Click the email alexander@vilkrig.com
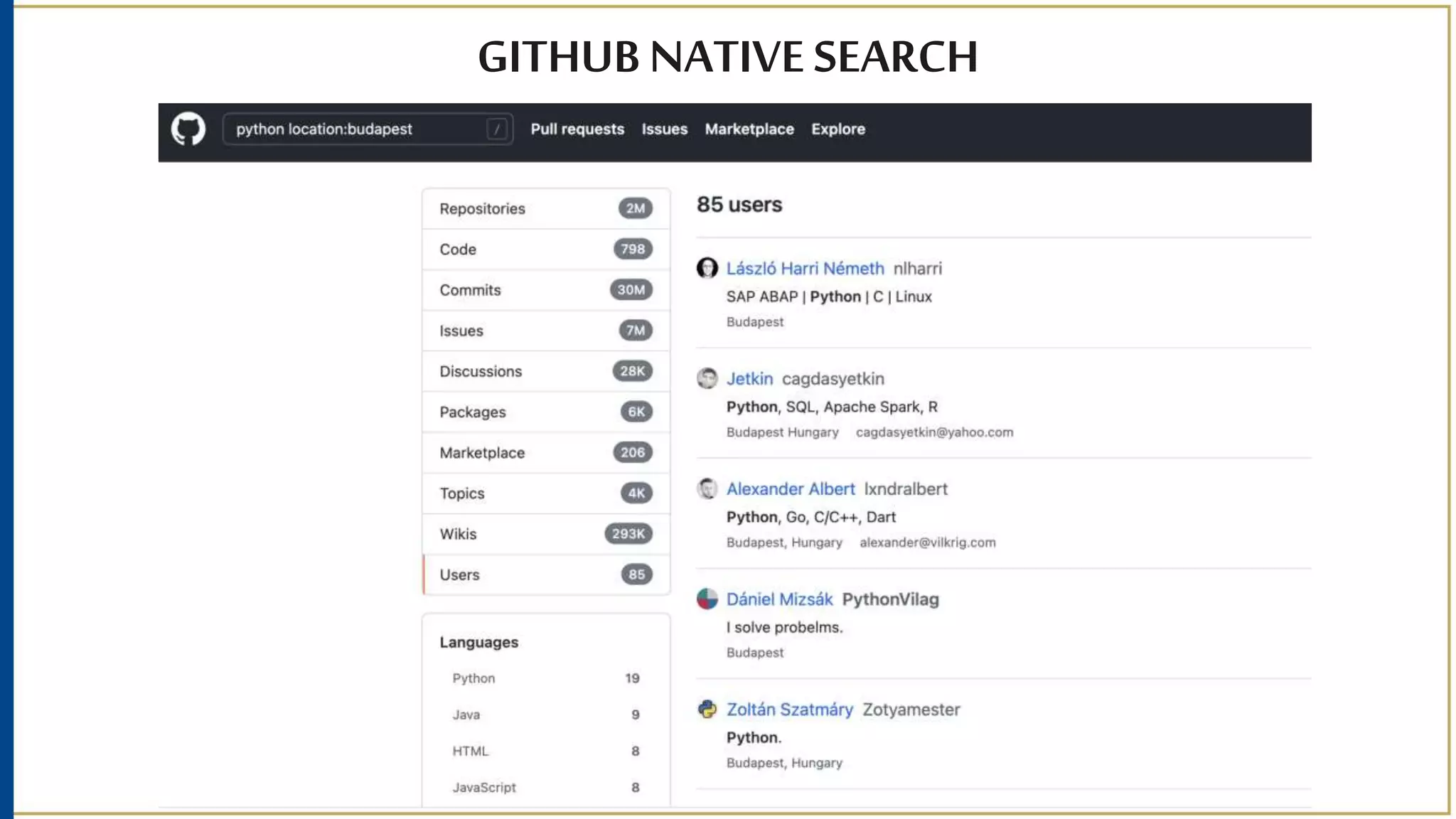1456x819 pixels. coord(927,542)
